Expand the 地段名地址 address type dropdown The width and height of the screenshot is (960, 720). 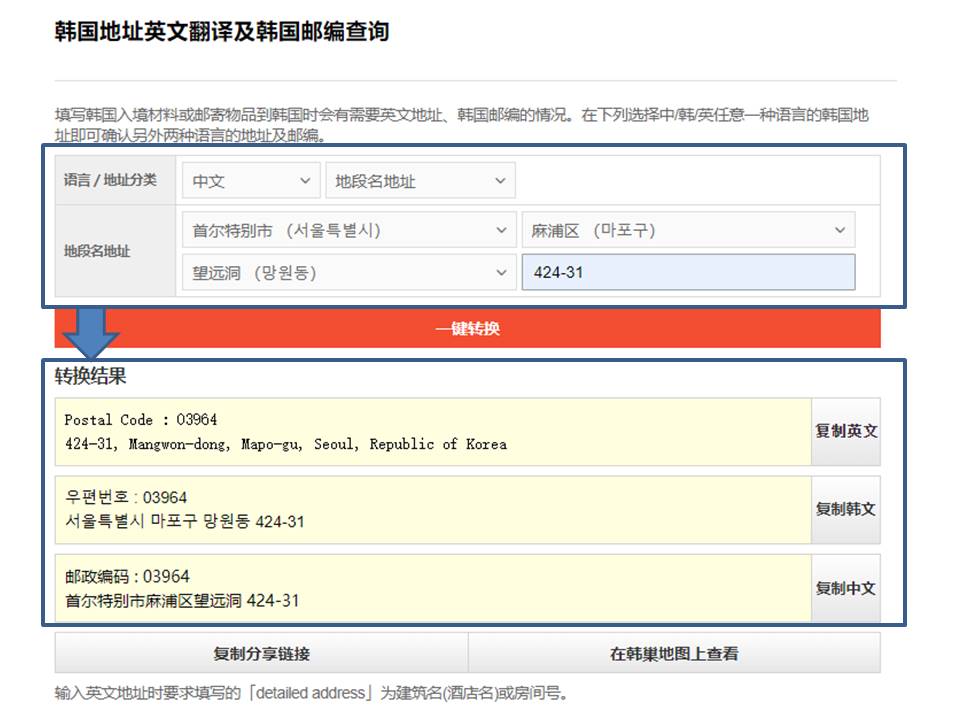click(420, 181)
